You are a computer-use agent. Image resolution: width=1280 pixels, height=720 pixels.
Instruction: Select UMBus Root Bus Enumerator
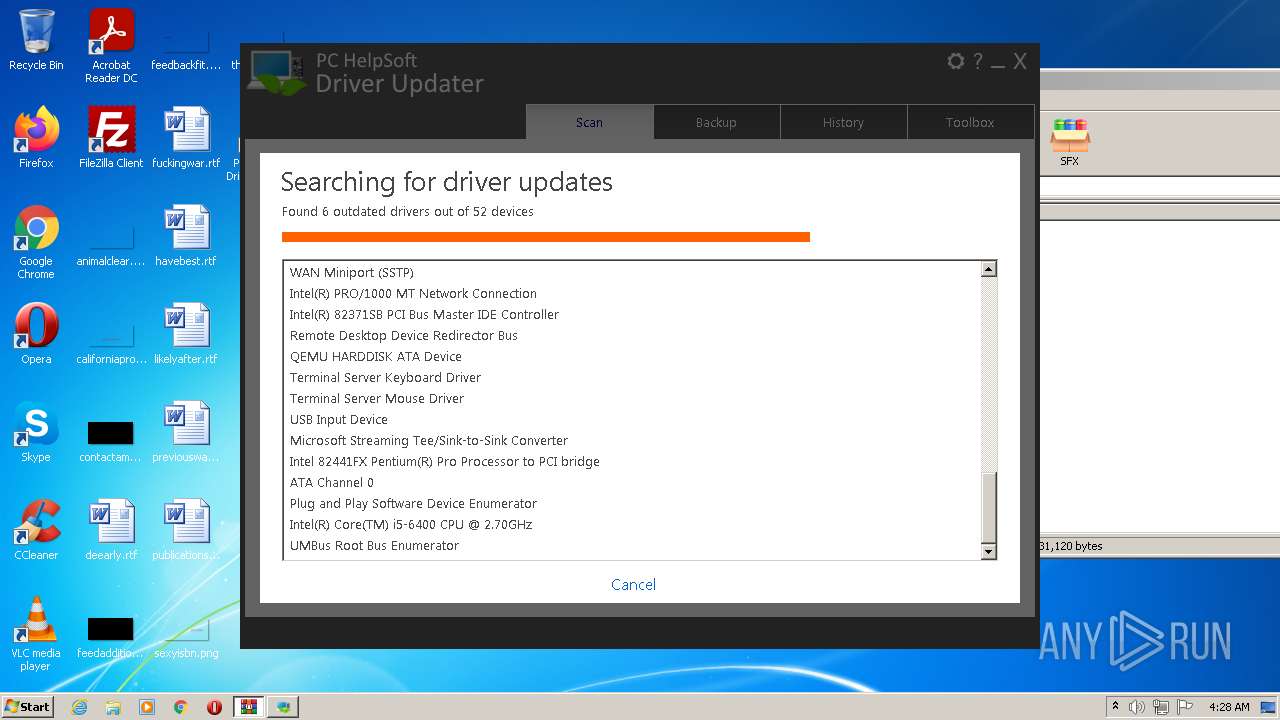(x=374, y=545)
